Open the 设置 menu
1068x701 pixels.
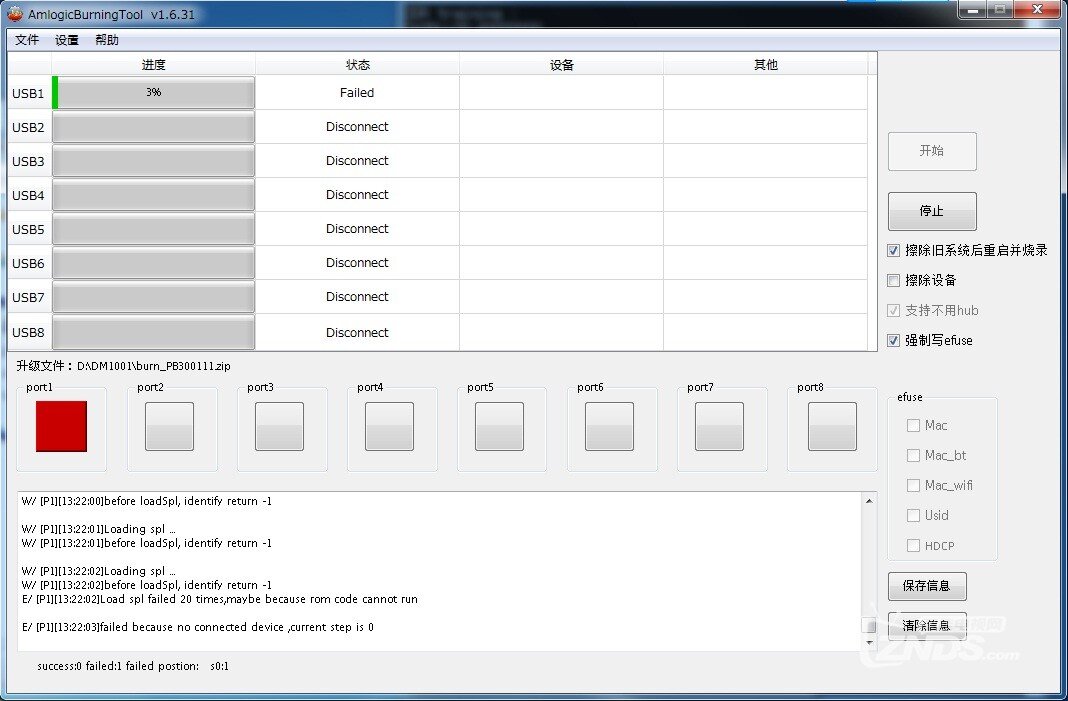coord(67,40)
